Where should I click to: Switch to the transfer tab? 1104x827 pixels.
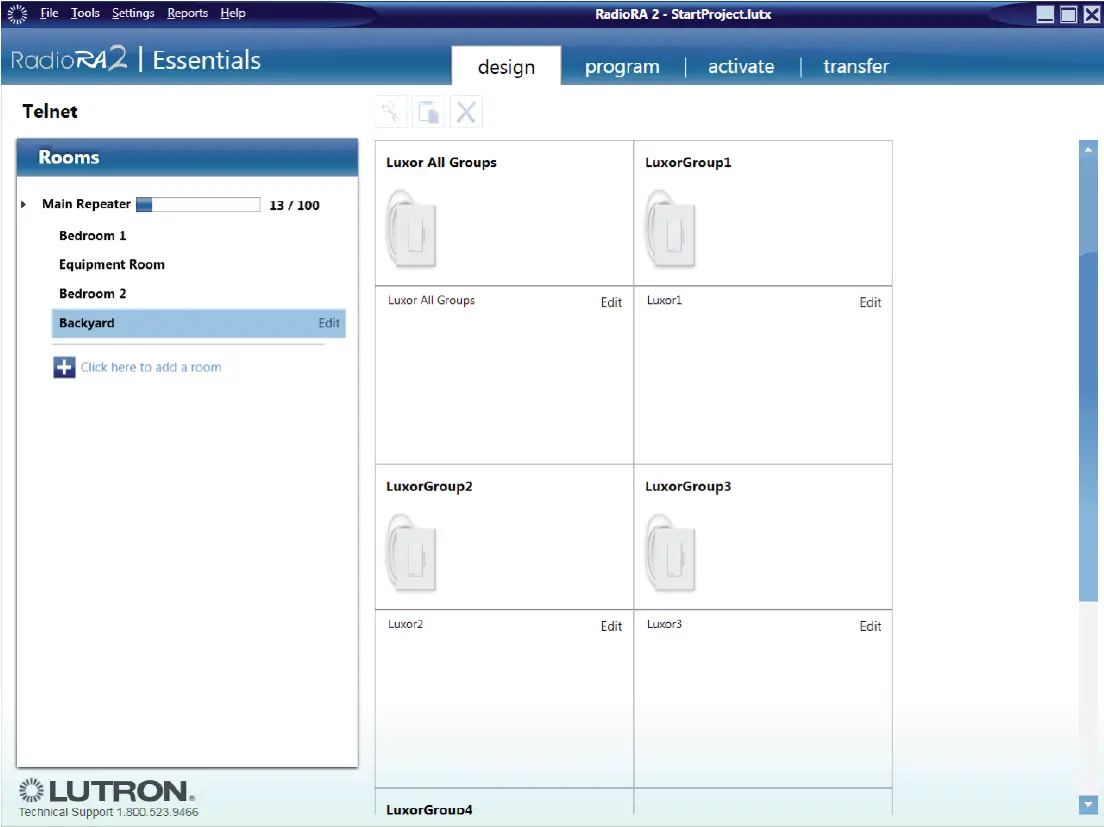point(855,67)
